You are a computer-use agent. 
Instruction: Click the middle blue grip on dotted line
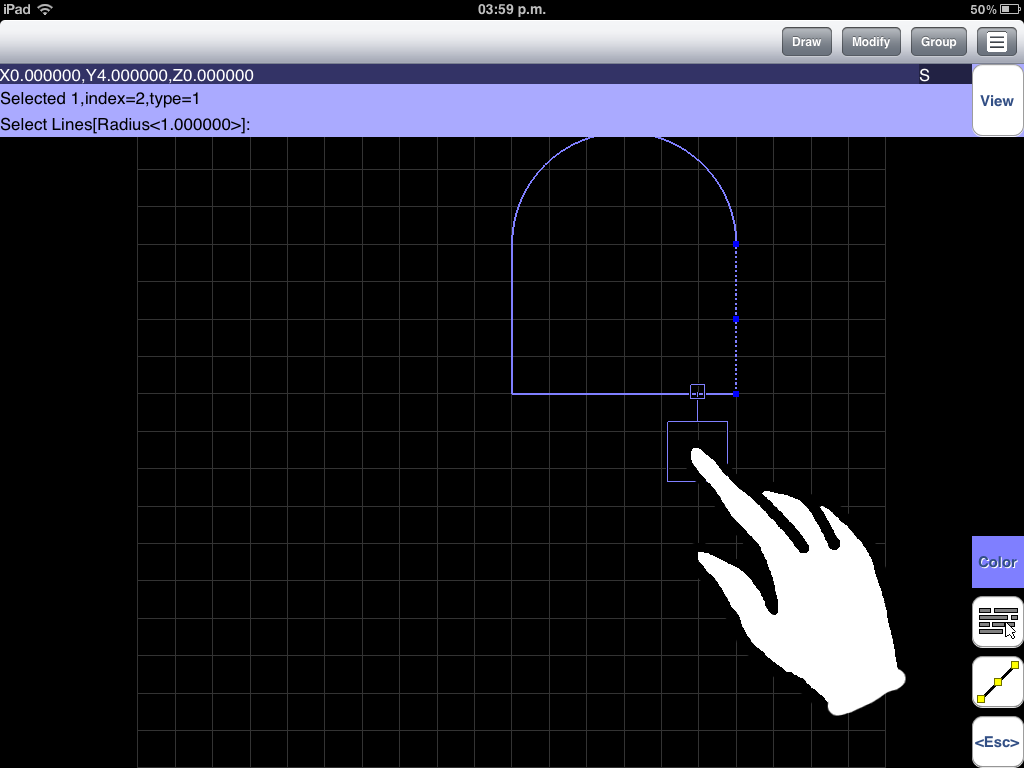[x=737, y=318]
